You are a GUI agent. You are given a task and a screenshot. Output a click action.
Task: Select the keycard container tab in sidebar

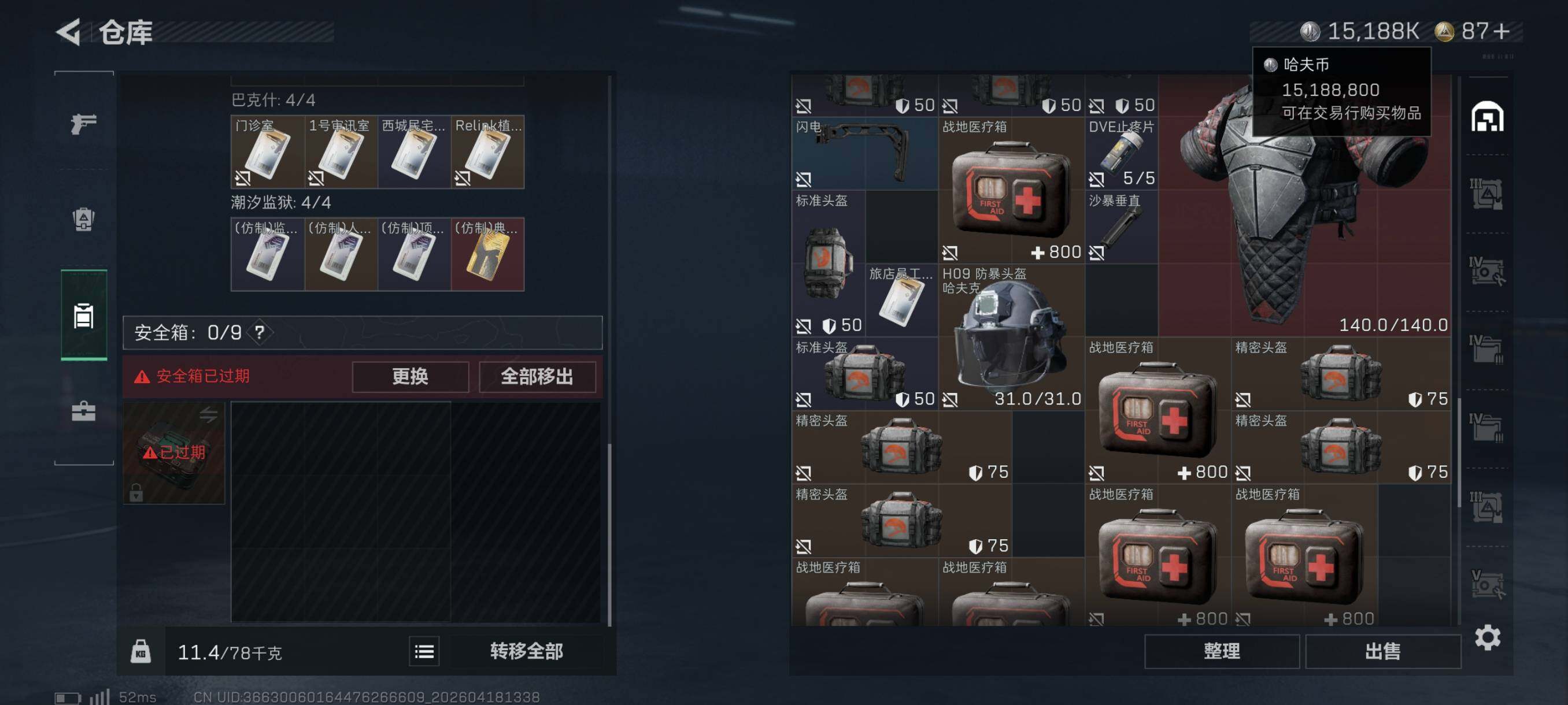[83, 315]
